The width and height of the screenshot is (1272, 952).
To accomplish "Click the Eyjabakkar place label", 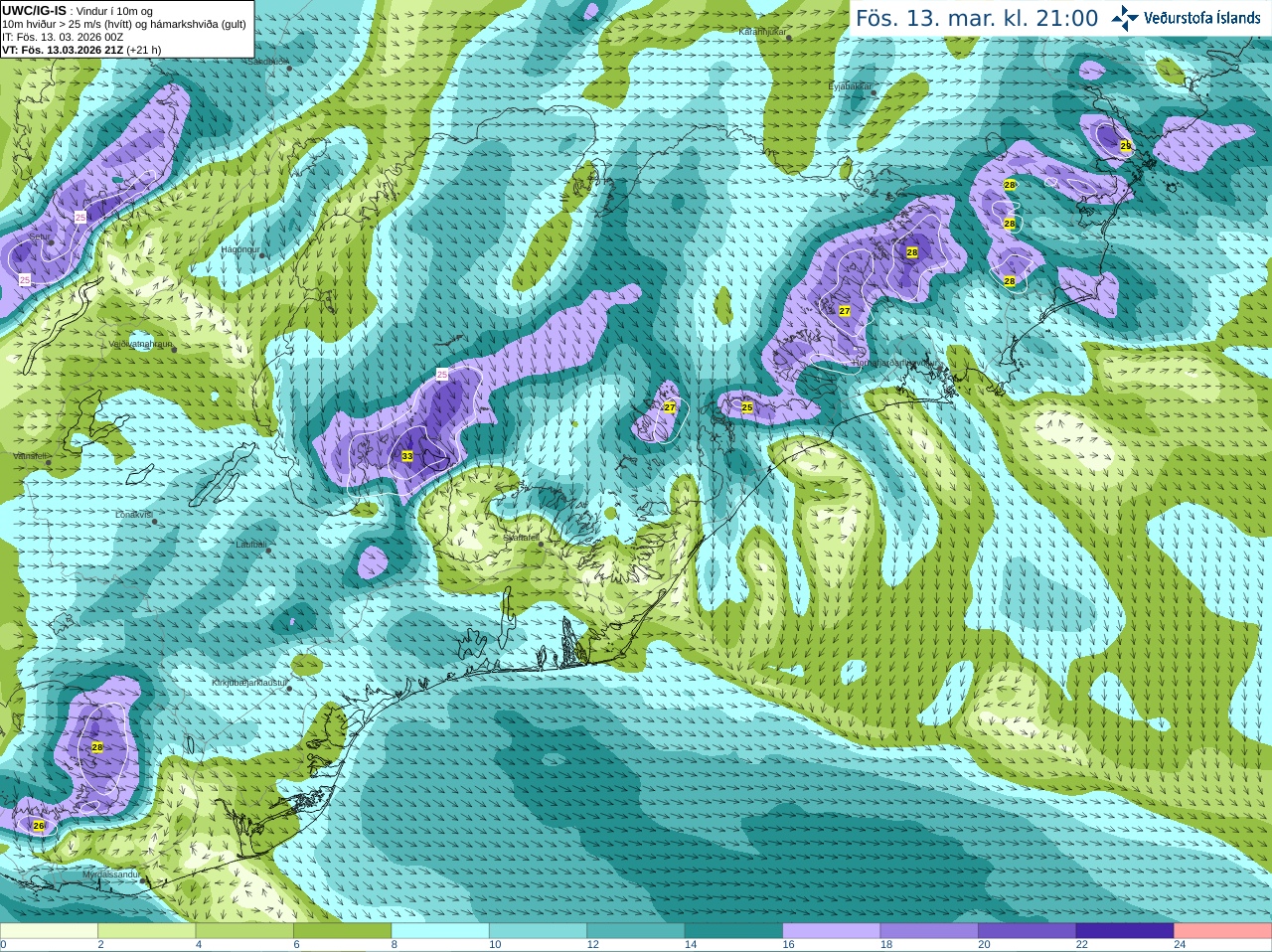I will (x=850, y=86).
